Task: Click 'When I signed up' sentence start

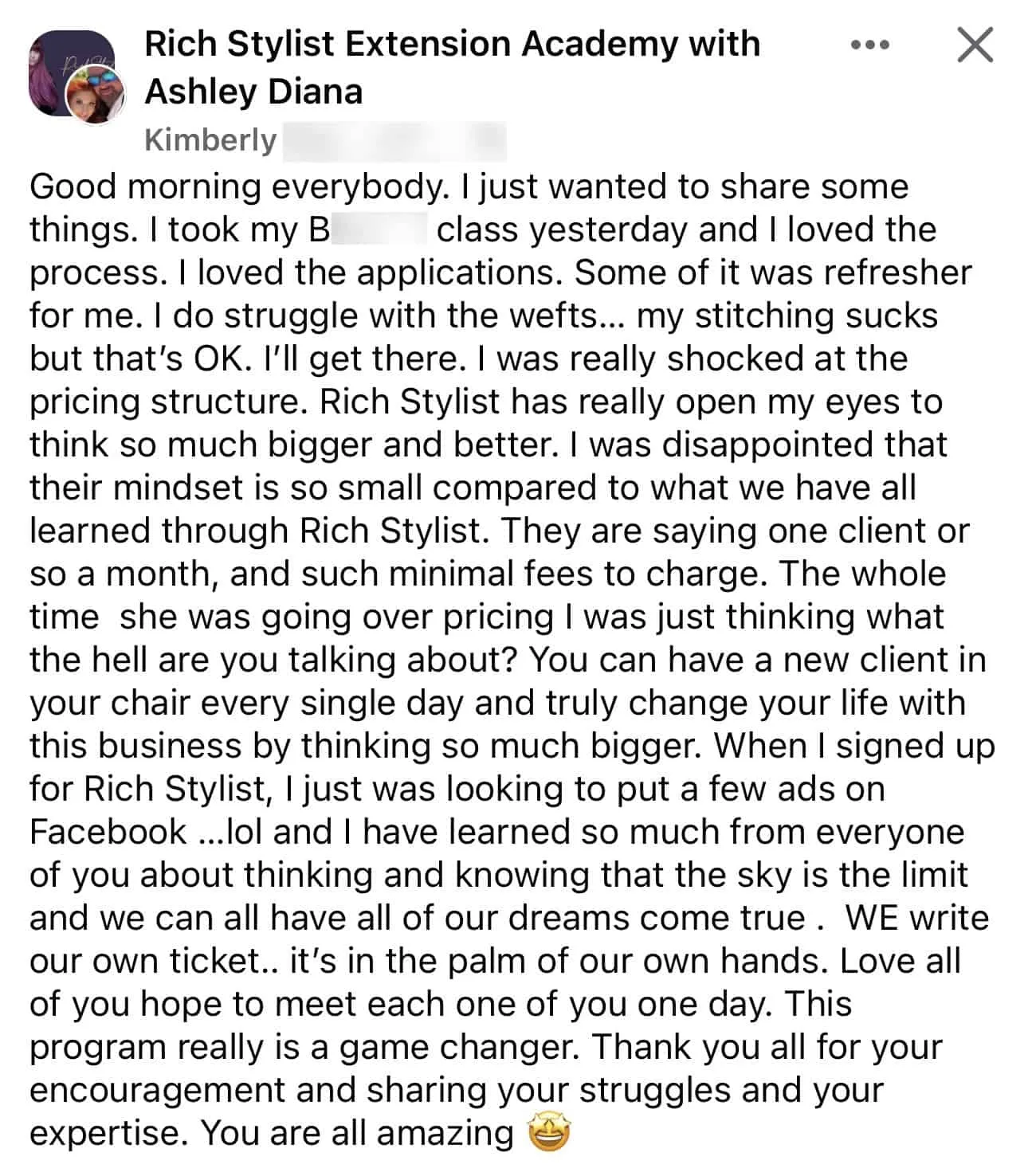Action: tap(854, 747)
